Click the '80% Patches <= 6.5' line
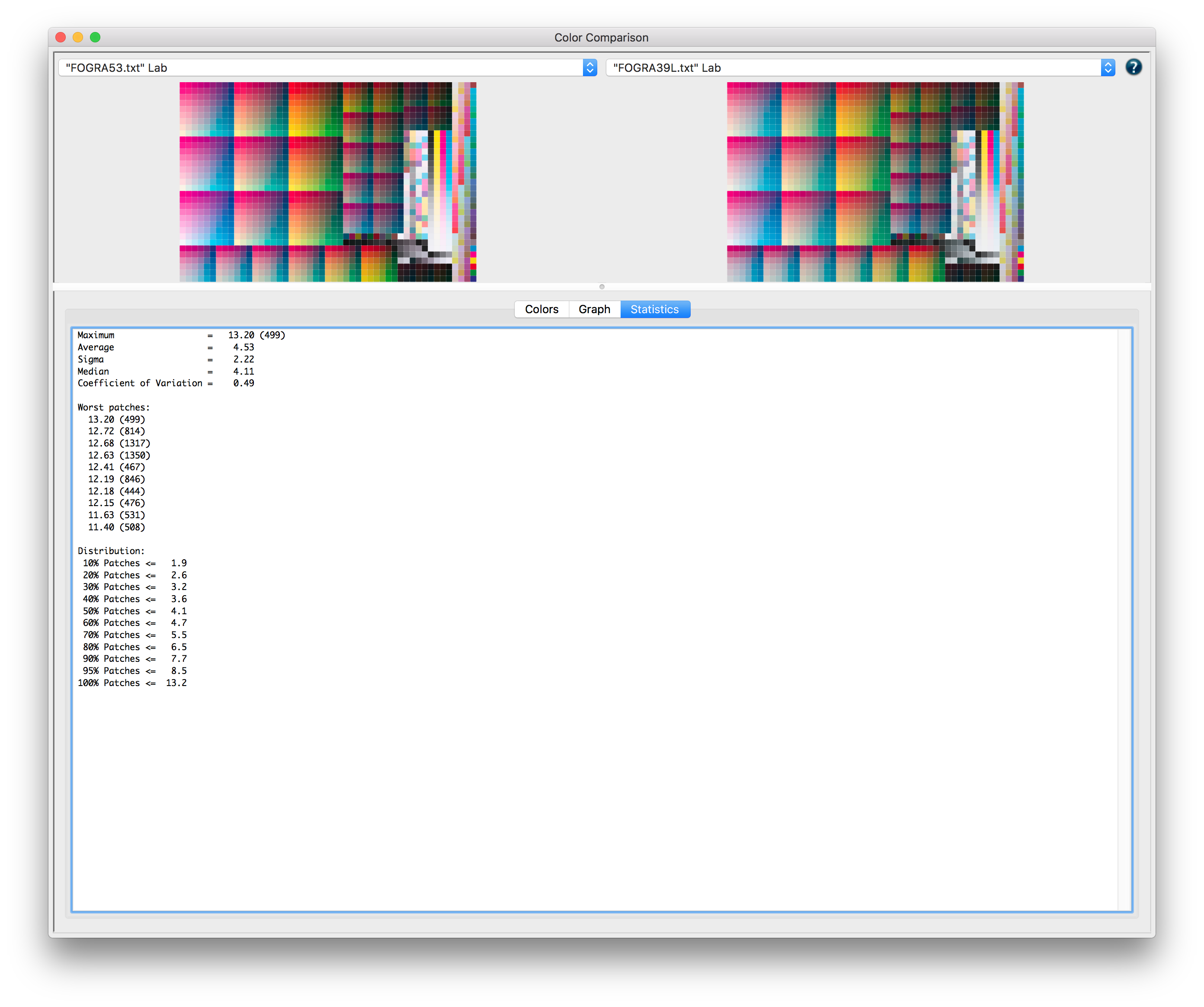Viewport: 1204px width, 1007px height. click(135, 647)
